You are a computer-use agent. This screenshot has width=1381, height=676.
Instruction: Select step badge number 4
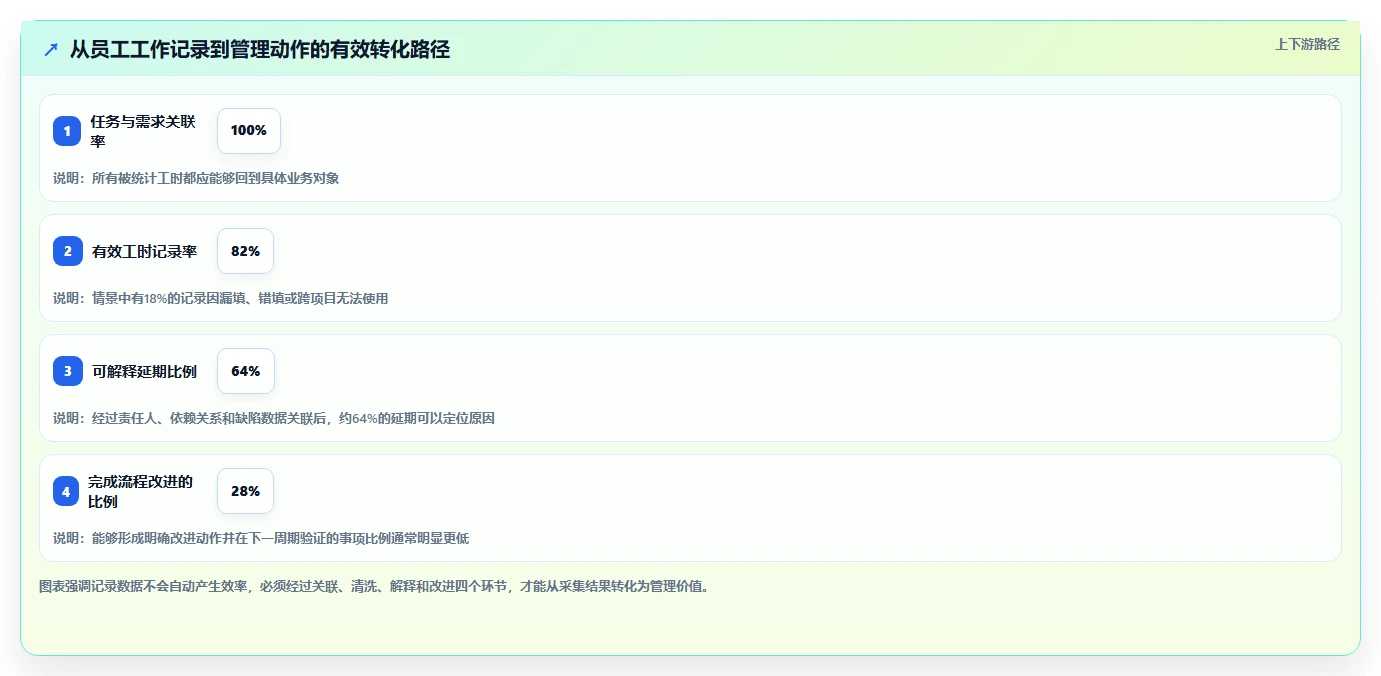66,491
